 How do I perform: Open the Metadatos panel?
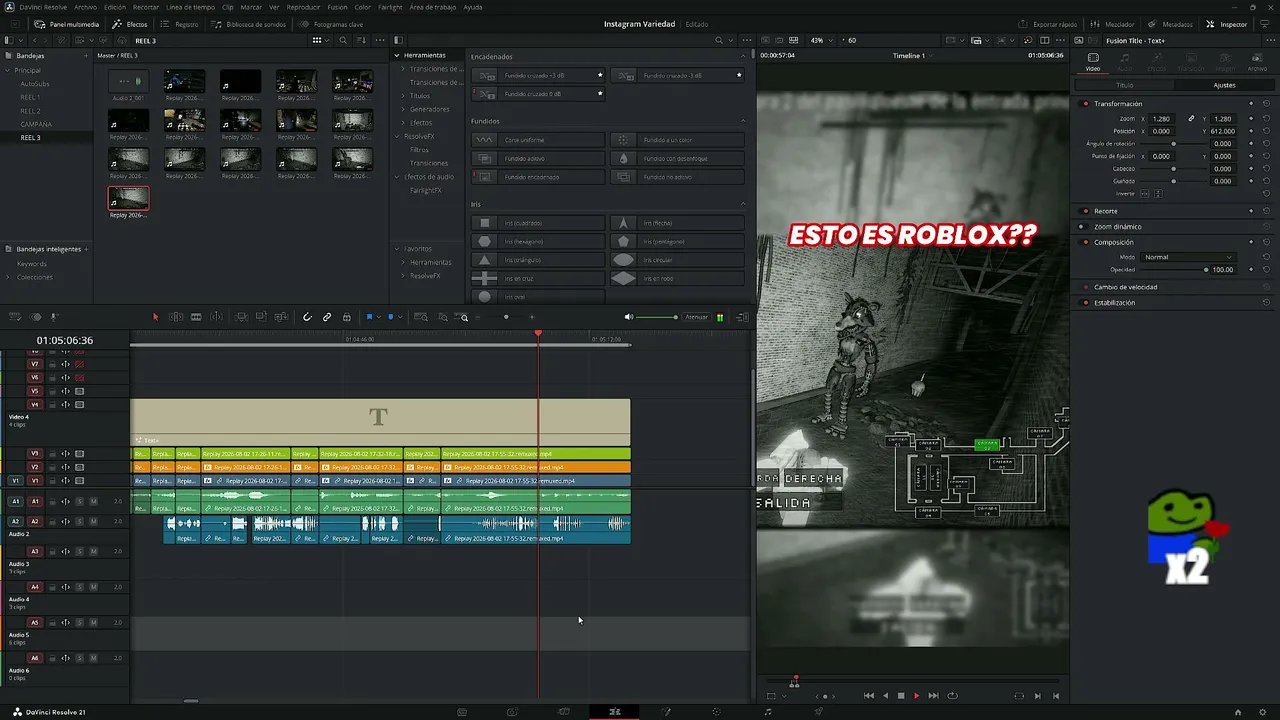click(1169, 24)
